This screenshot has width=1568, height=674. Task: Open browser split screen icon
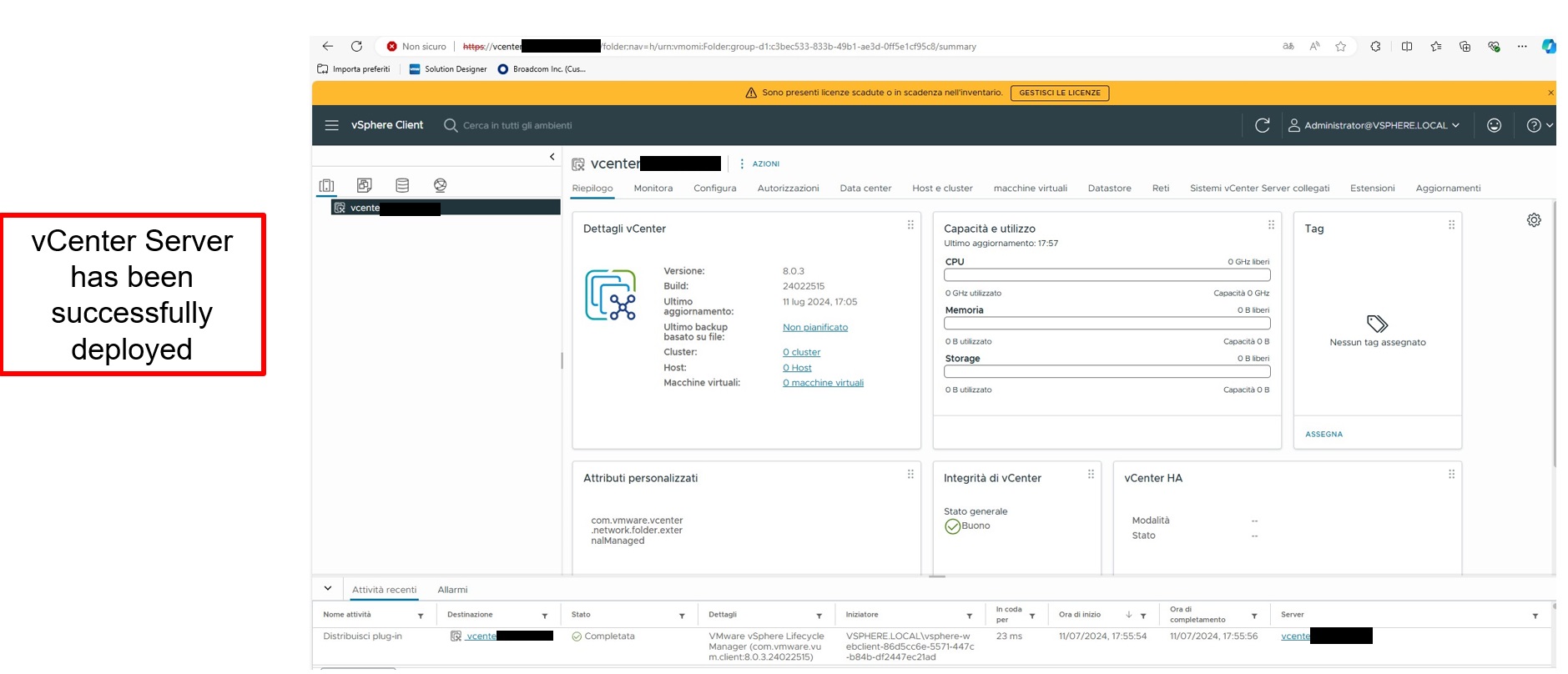(1407, 47)
